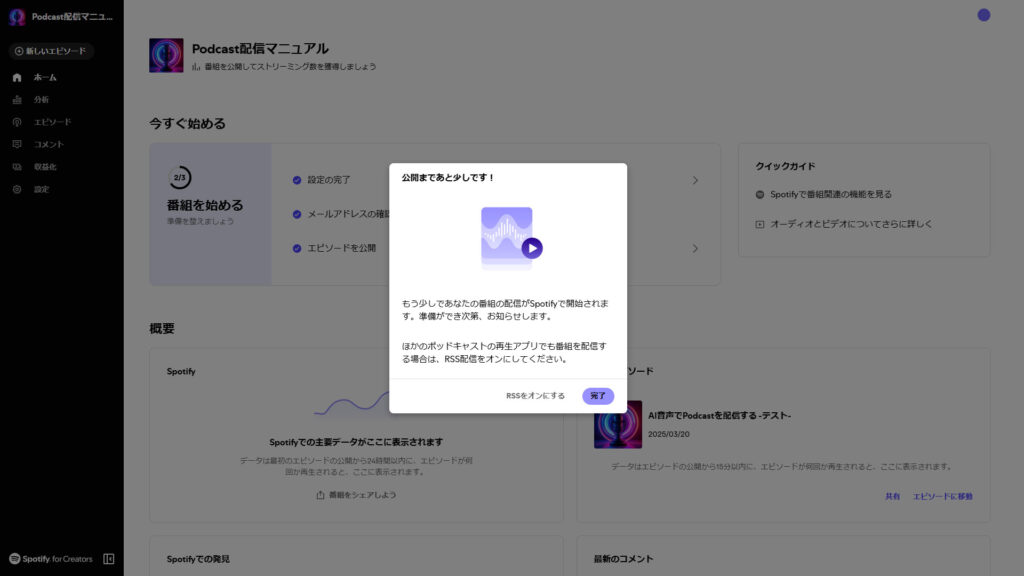Click the 設定の完了 checkmark

297,180
